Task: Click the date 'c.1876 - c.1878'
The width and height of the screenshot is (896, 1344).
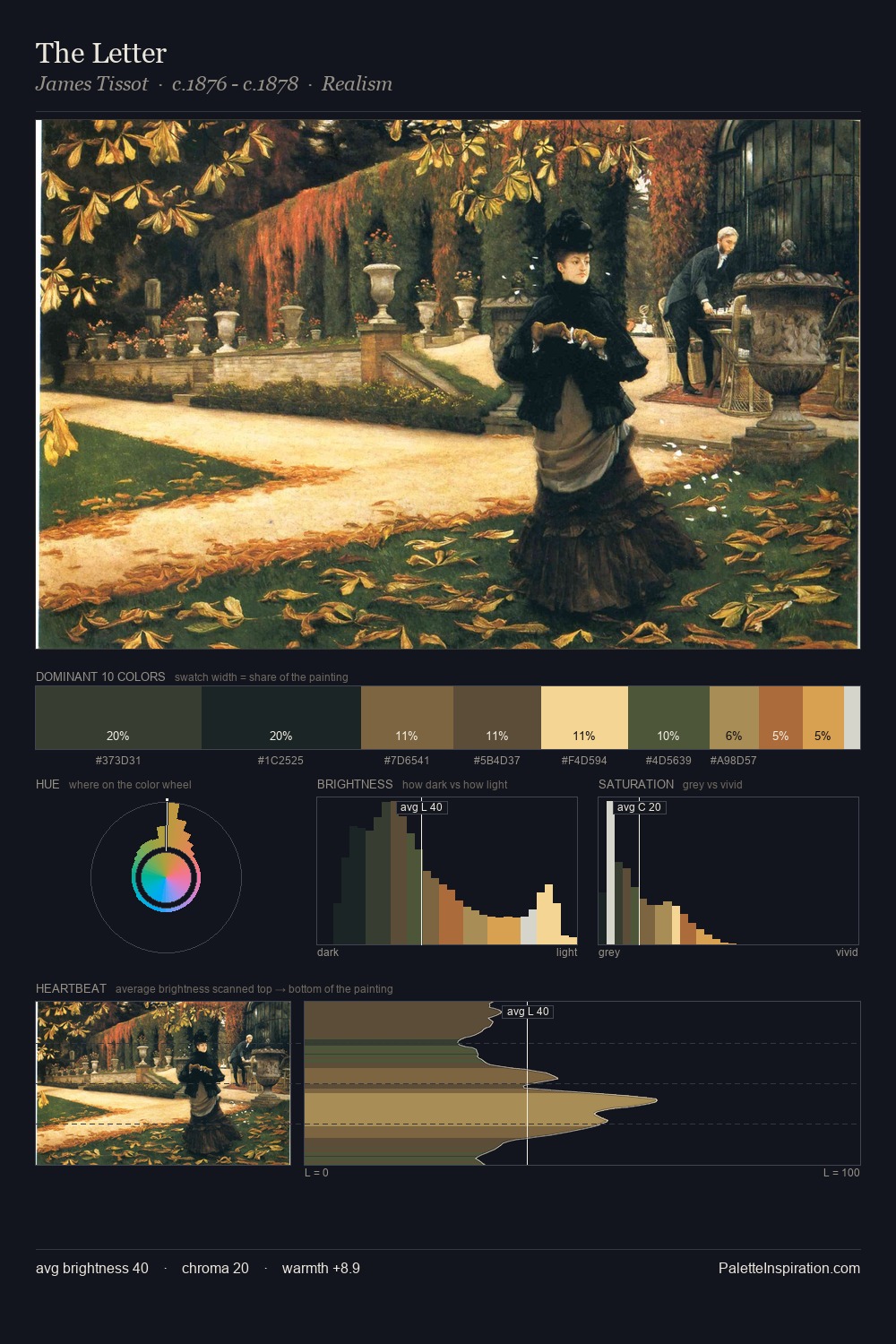Action: click(235, 84)
